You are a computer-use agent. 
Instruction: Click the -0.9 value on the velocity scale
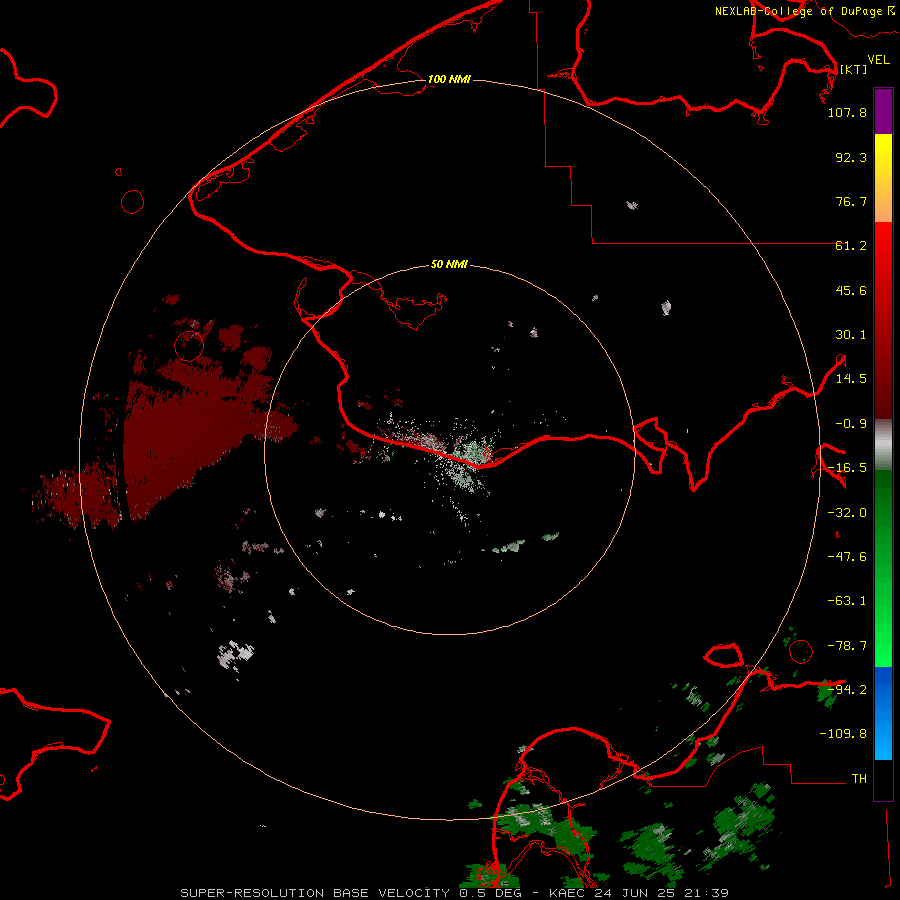coord(851,424)
